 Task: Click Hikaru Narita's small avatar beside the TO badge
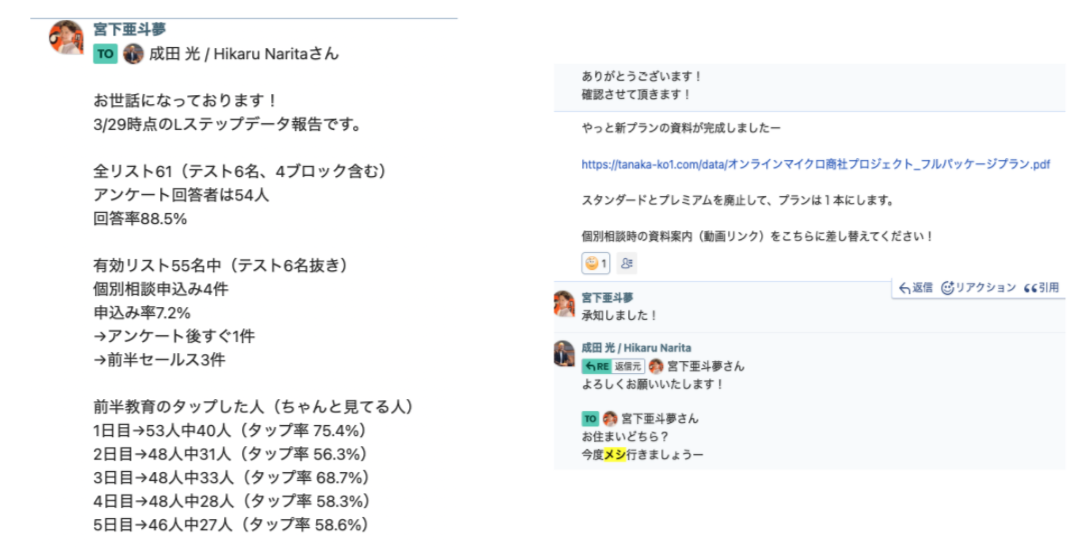(x=133, y=54)
